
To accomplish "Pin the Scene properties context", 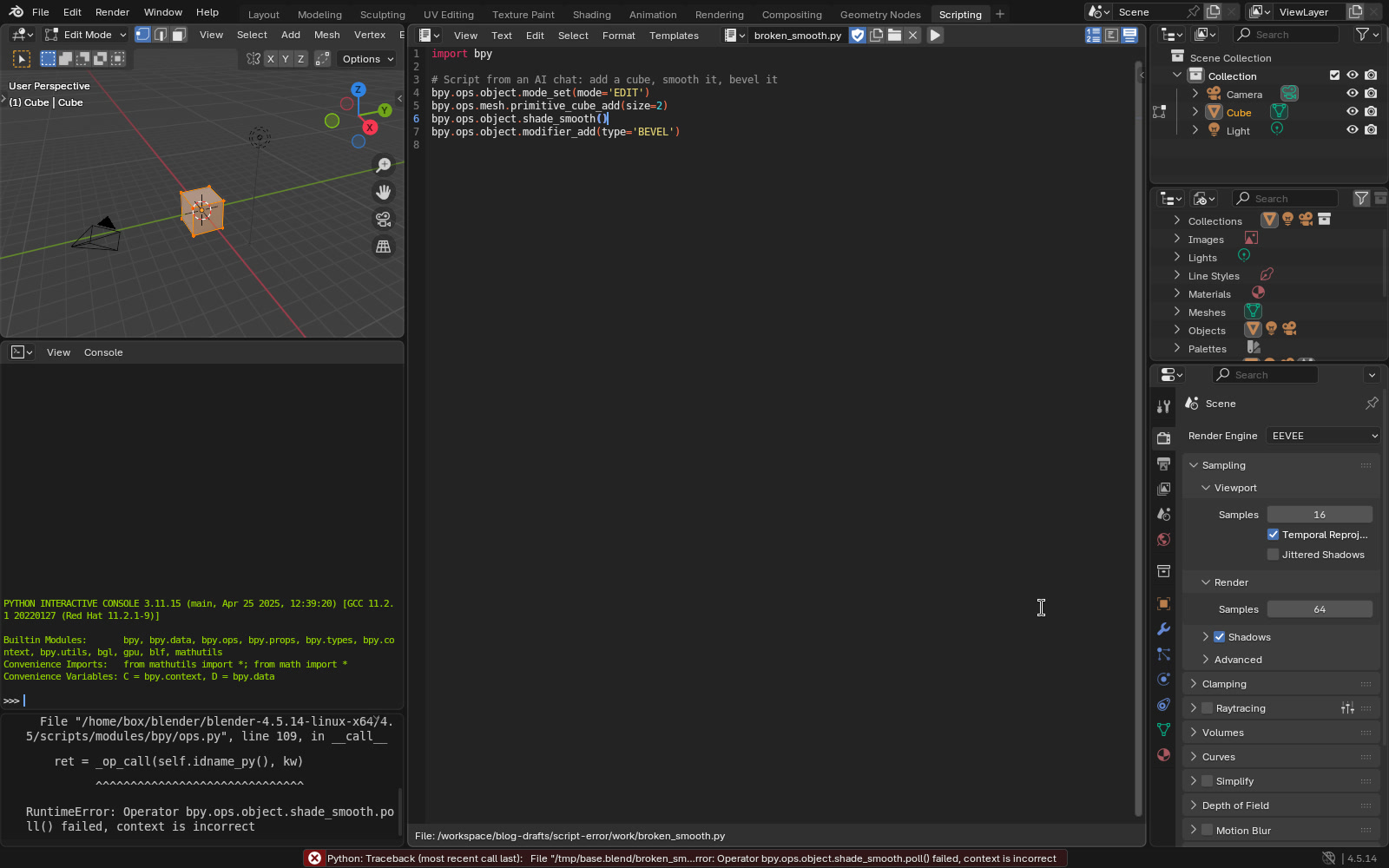I will click(x=1372, y=404).
